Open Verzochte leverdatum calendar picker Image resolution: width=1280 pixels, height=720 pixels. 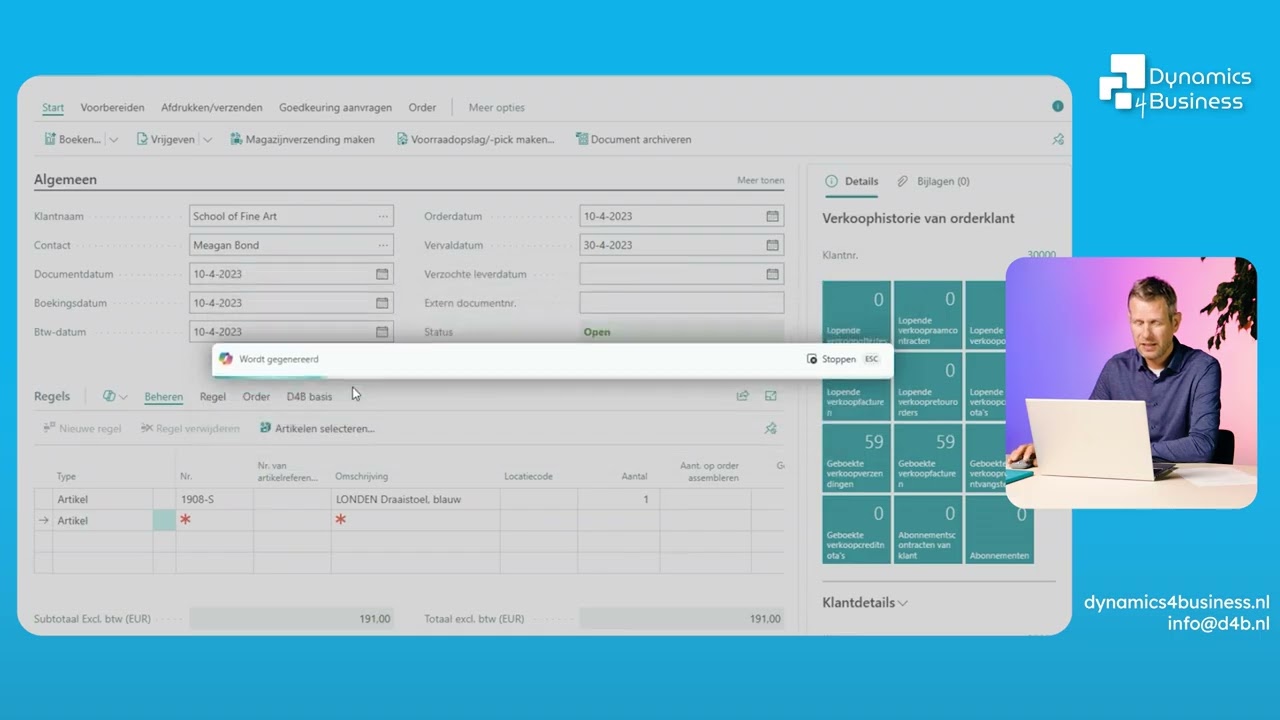tap(772, 274)
